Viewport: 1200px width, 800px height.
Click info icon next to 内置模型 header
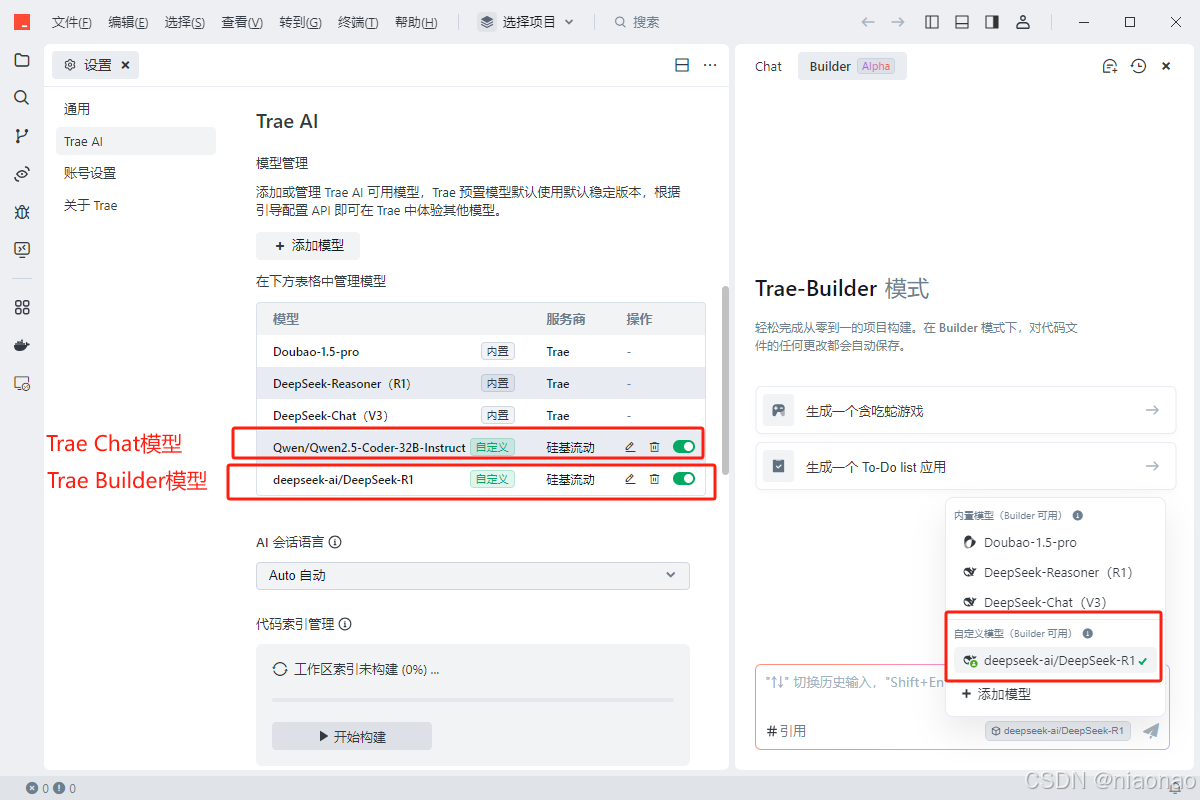pos(1078,516)
